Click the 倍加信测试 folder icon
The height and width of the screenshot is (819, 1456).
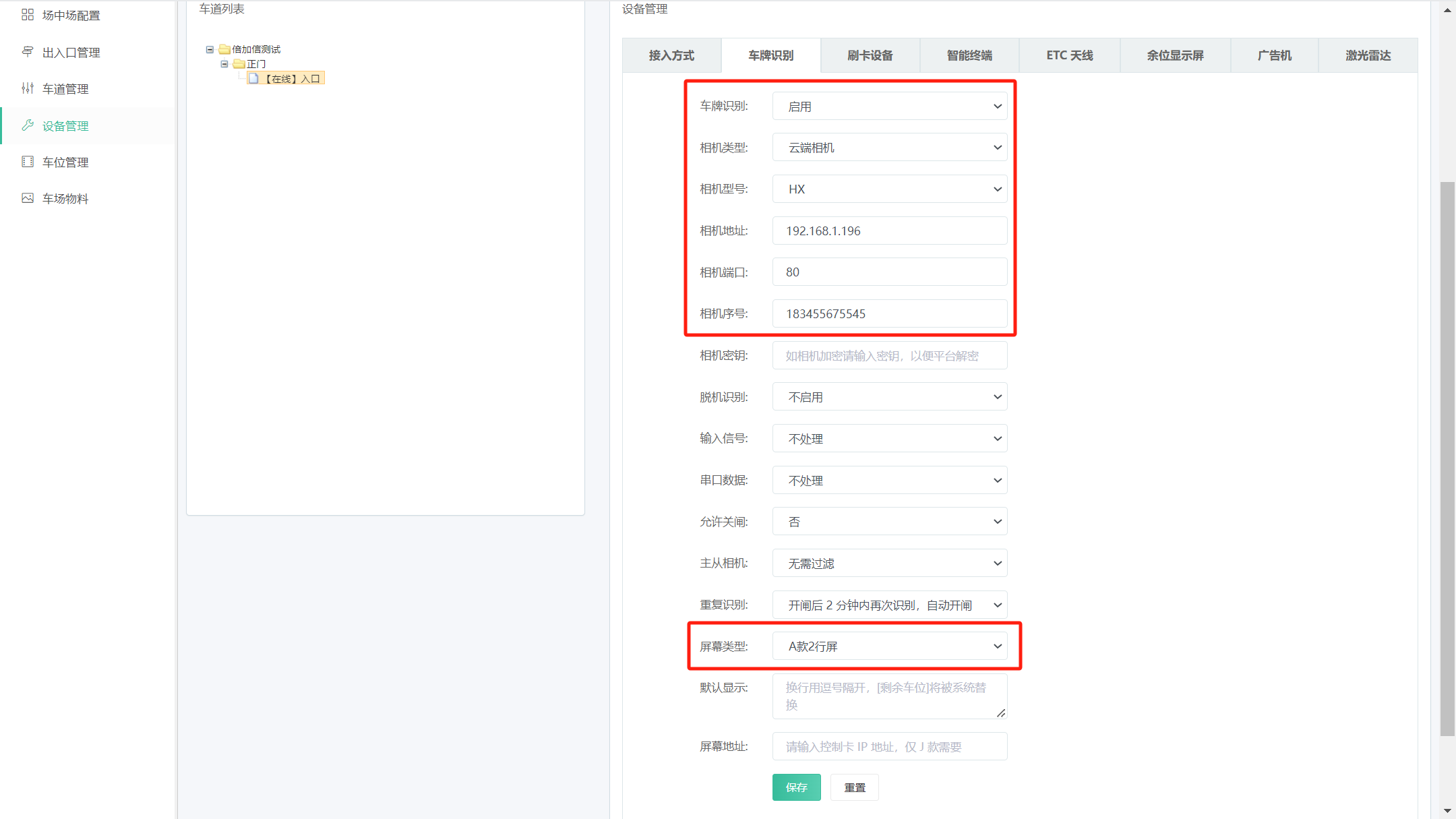pyautogui.click(x=224, y=49)
